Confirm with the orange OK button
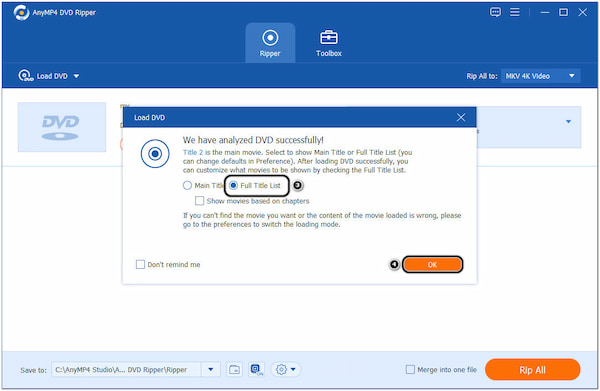 point(432,264)
